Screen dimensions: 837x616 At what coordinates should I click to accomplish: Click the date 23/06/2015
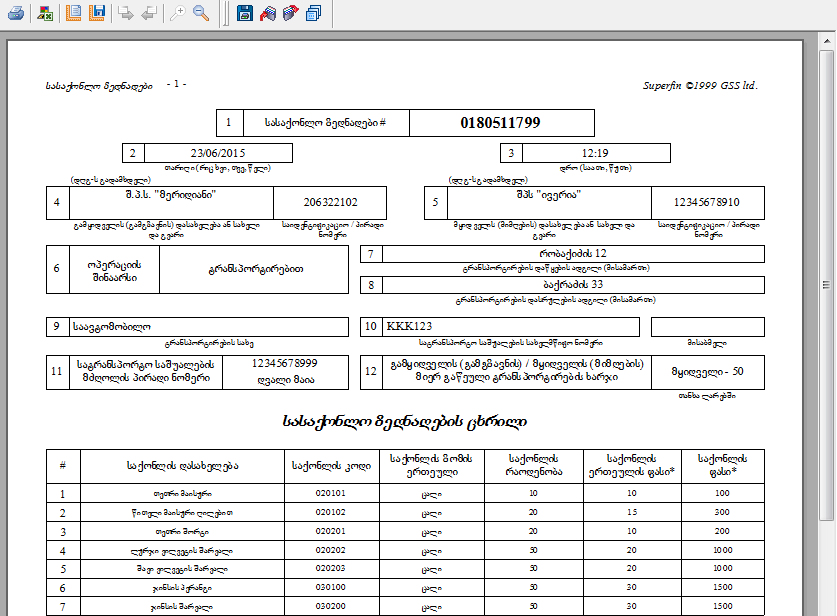coord(218,153)
